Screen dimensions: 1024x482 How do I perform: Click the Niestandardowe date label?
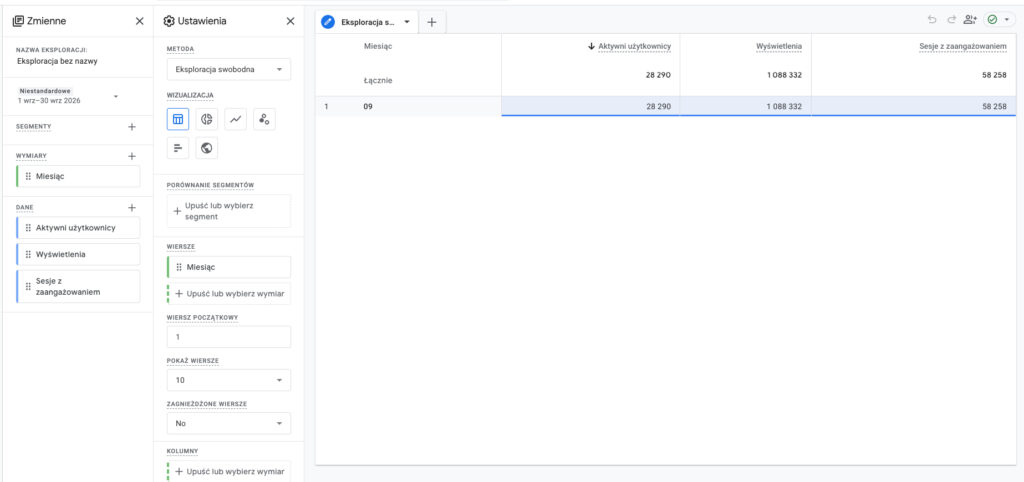45,91
